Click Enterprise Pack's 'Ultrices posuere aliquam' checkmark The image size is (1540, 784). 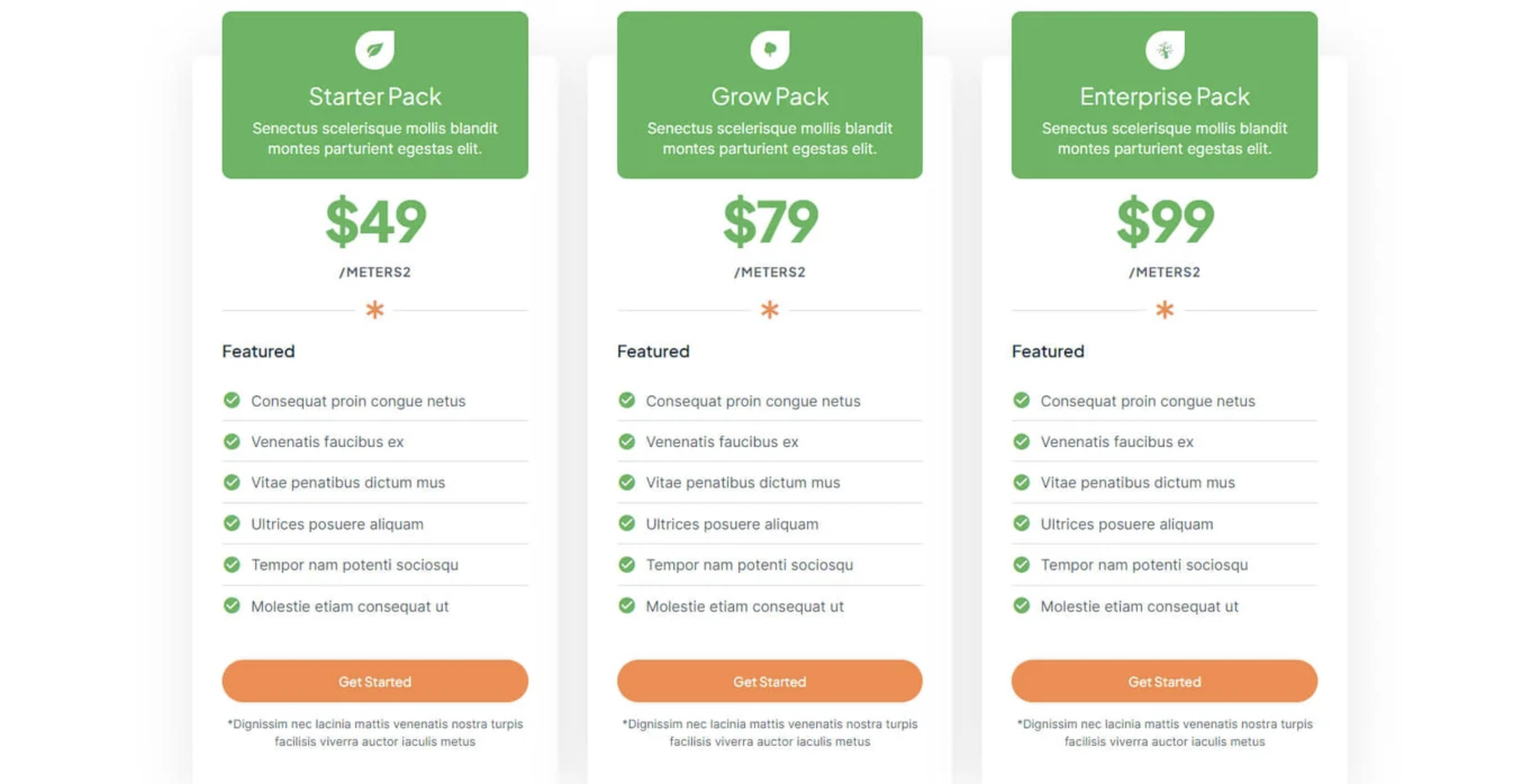[1022, 523]
